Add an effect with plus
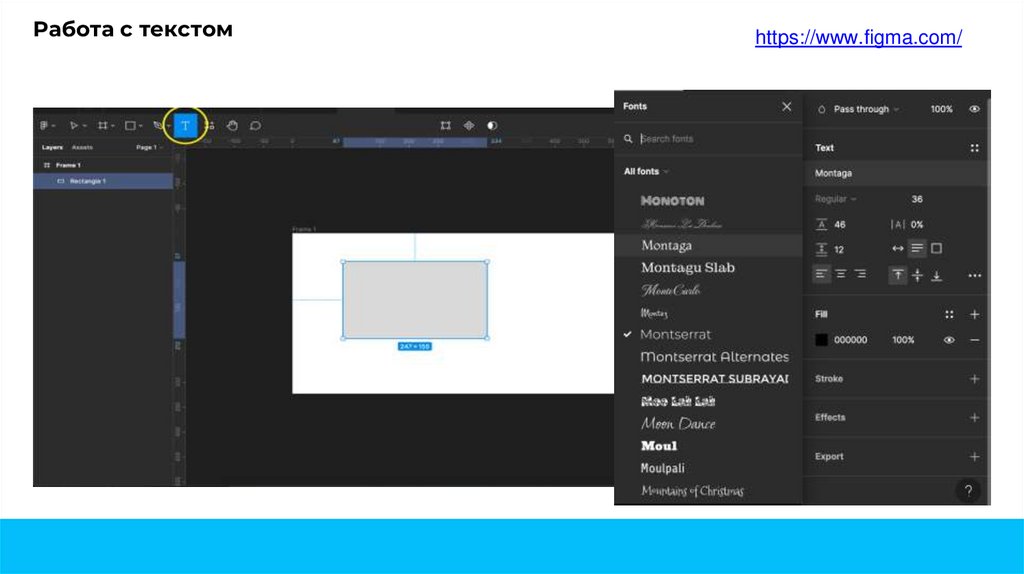This screenshot has width=1024, height=574. 974,418
